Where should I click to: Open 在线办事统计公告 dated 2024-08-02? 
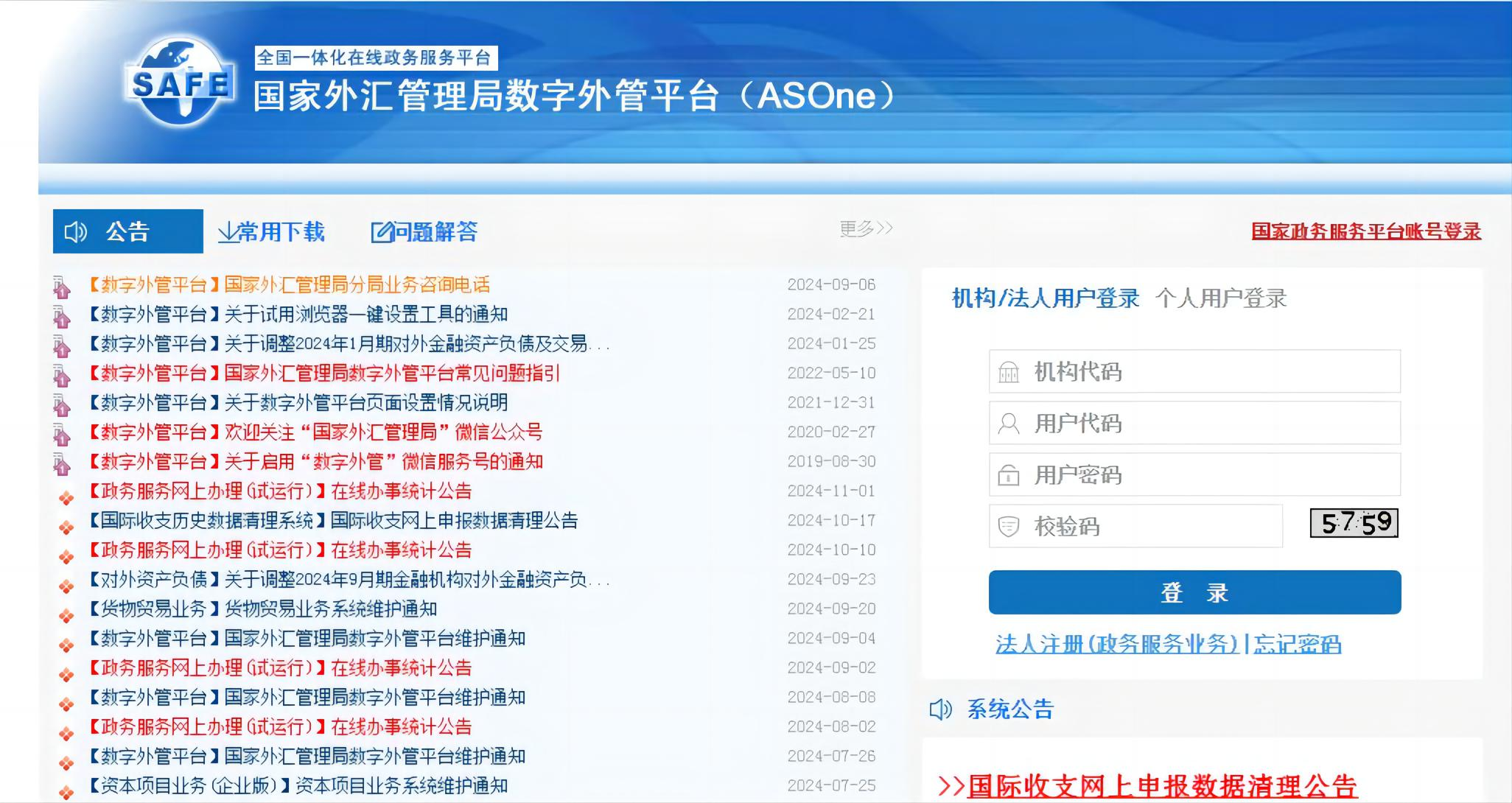tap(280, 727)
